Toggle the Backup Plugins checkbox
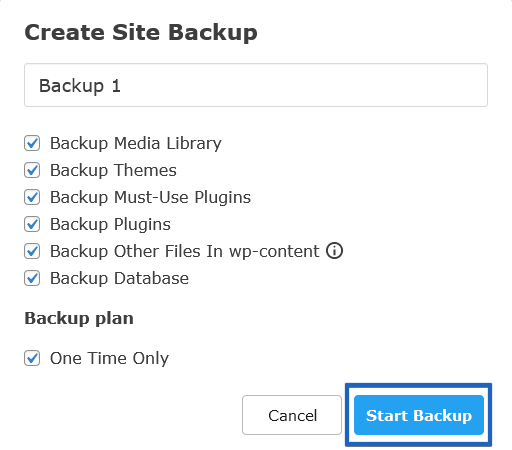Viewport: 512px width, 450px height. 32,224
